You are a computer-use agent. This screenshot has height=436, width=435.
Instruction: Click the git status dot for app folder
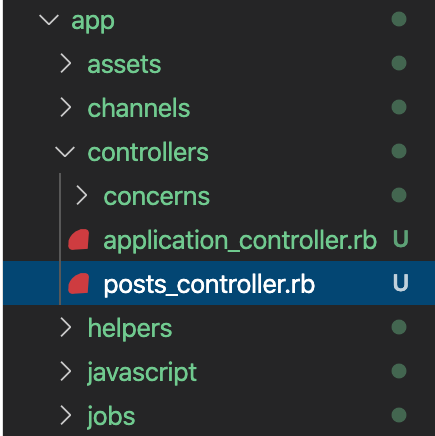coord(399,19)
